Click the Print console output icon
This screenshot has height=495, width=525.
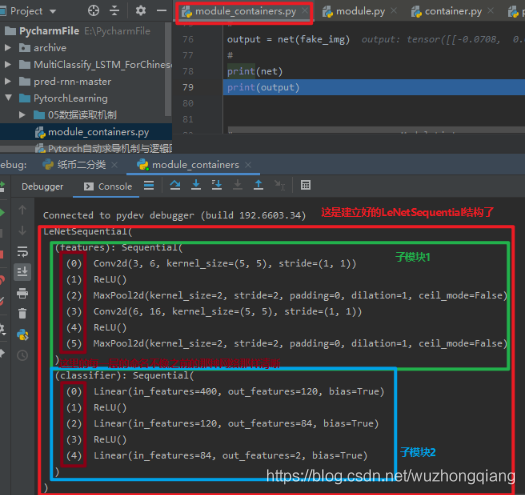pyautogui.click(x=22, y=293)
